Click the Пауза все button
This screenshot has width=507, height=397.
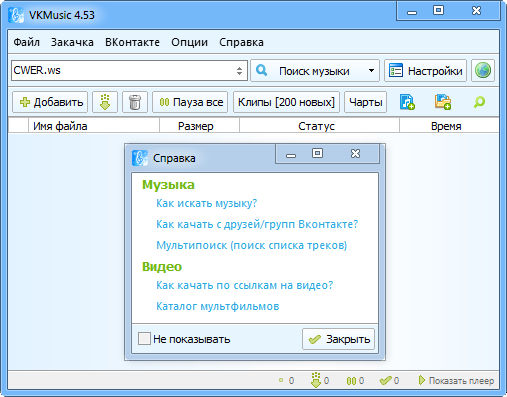(x=190, y=102)
